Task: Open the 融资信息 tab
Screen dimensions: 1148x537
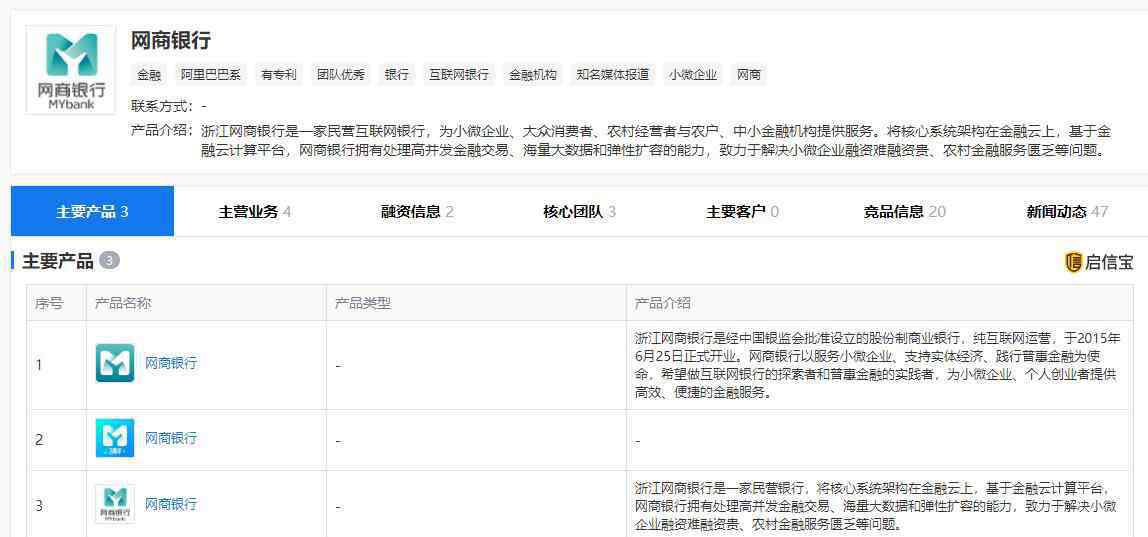Action: coord(417,212)
